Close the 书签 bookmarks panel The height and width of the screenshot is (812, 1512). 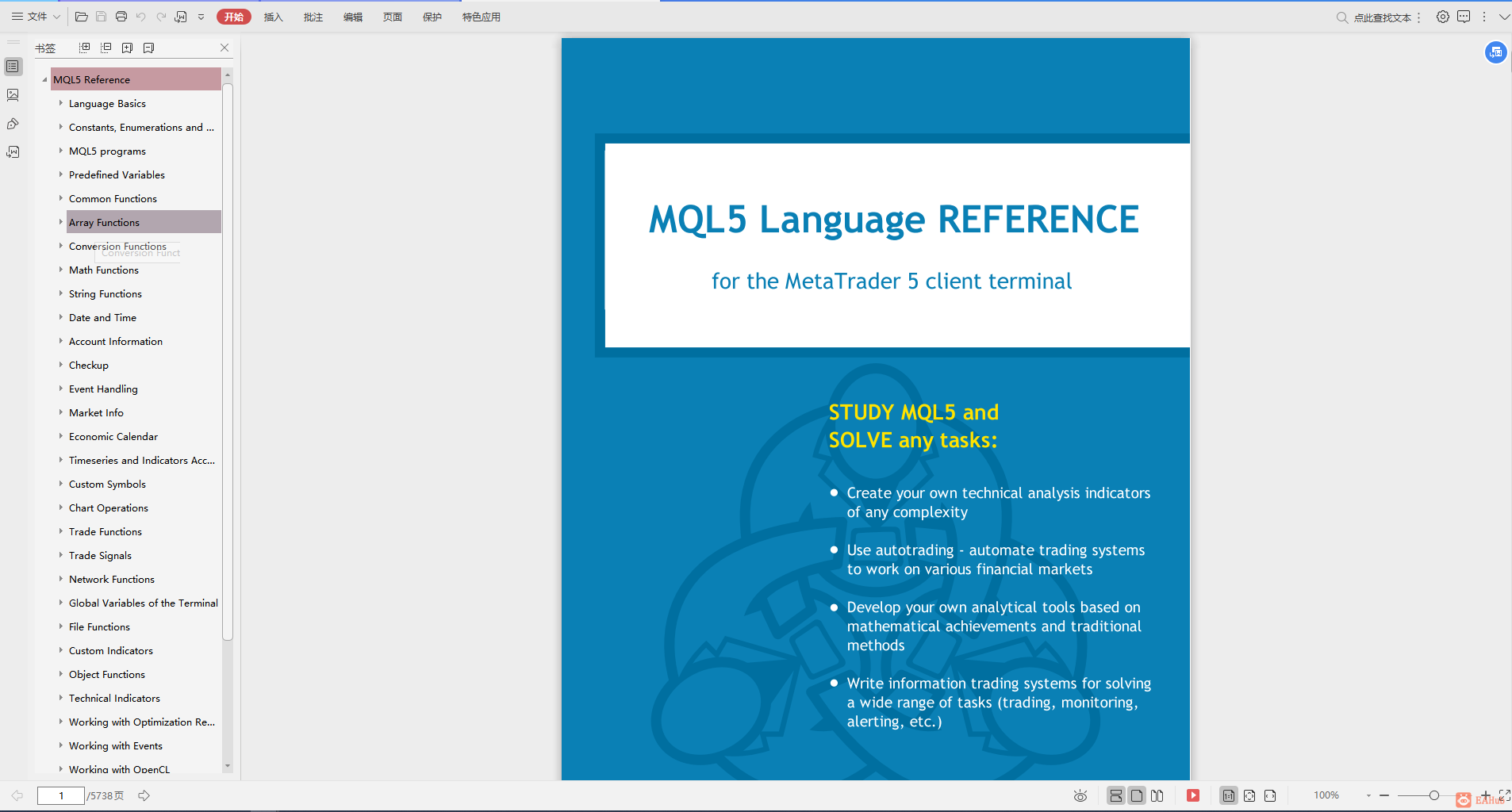[224, 48]
